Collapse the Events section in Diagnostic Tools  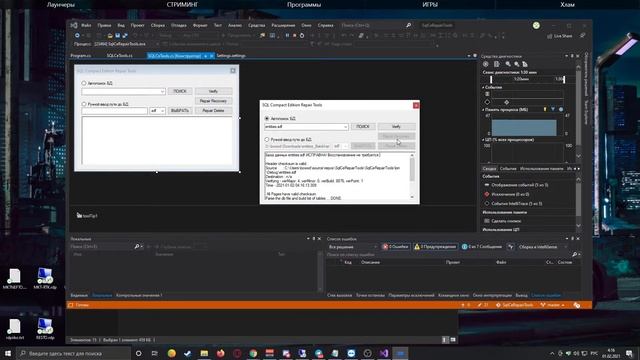pyautogui.click(x=483, y=87)
